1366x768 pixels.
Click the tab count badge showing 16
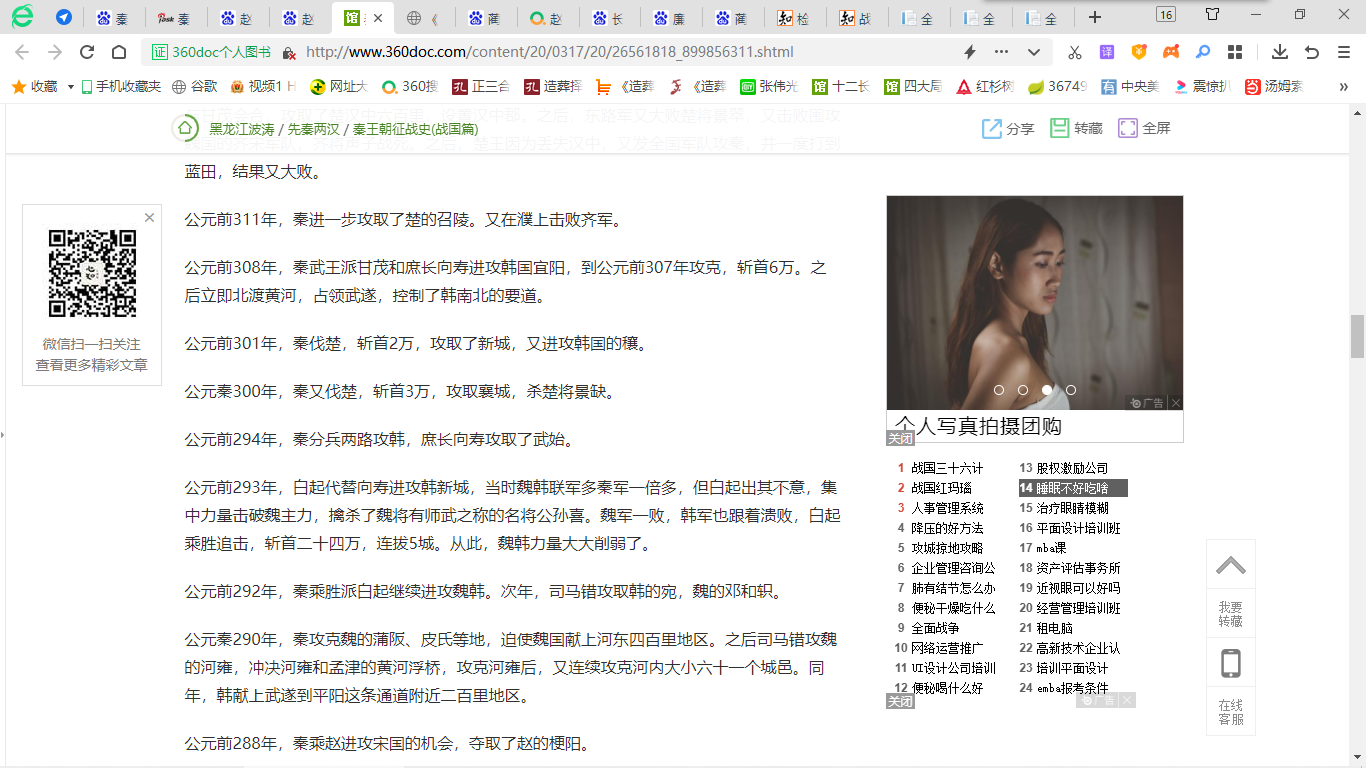coord(1165,14)
